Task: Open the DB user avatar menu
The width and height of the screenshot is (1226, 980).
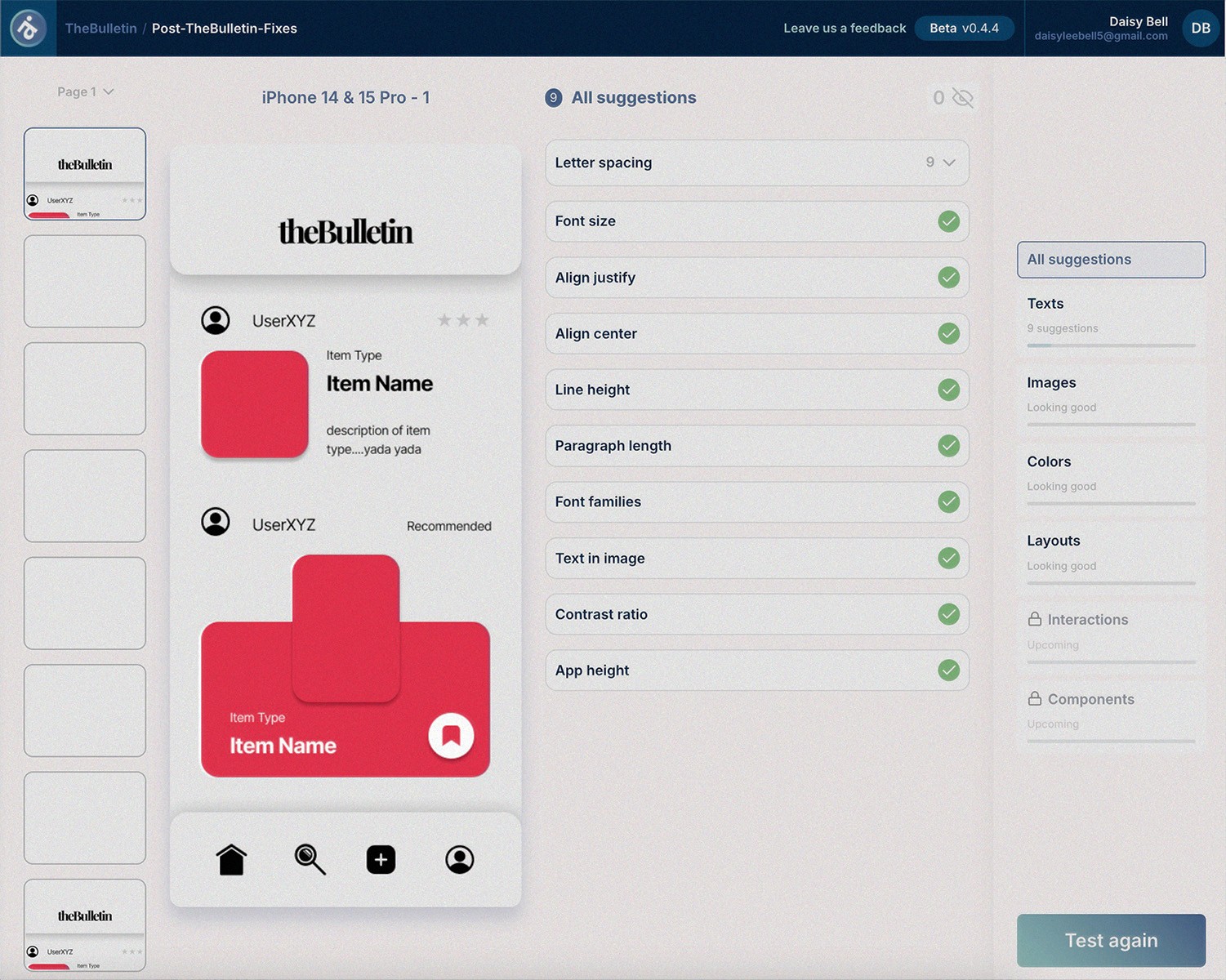Action: point(1200,29)
